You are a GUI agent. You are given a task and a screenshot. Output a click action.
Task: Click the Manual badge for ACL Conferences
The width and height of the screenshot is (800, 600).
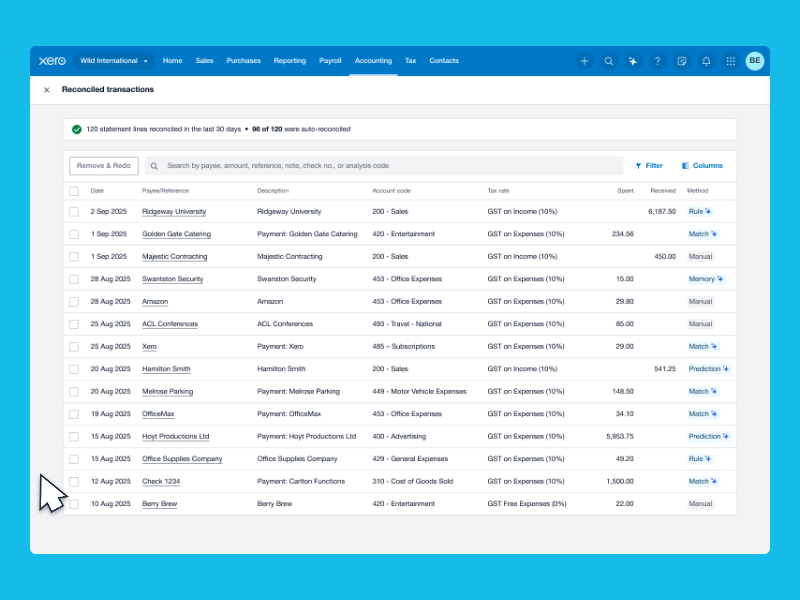pos(701,324)
